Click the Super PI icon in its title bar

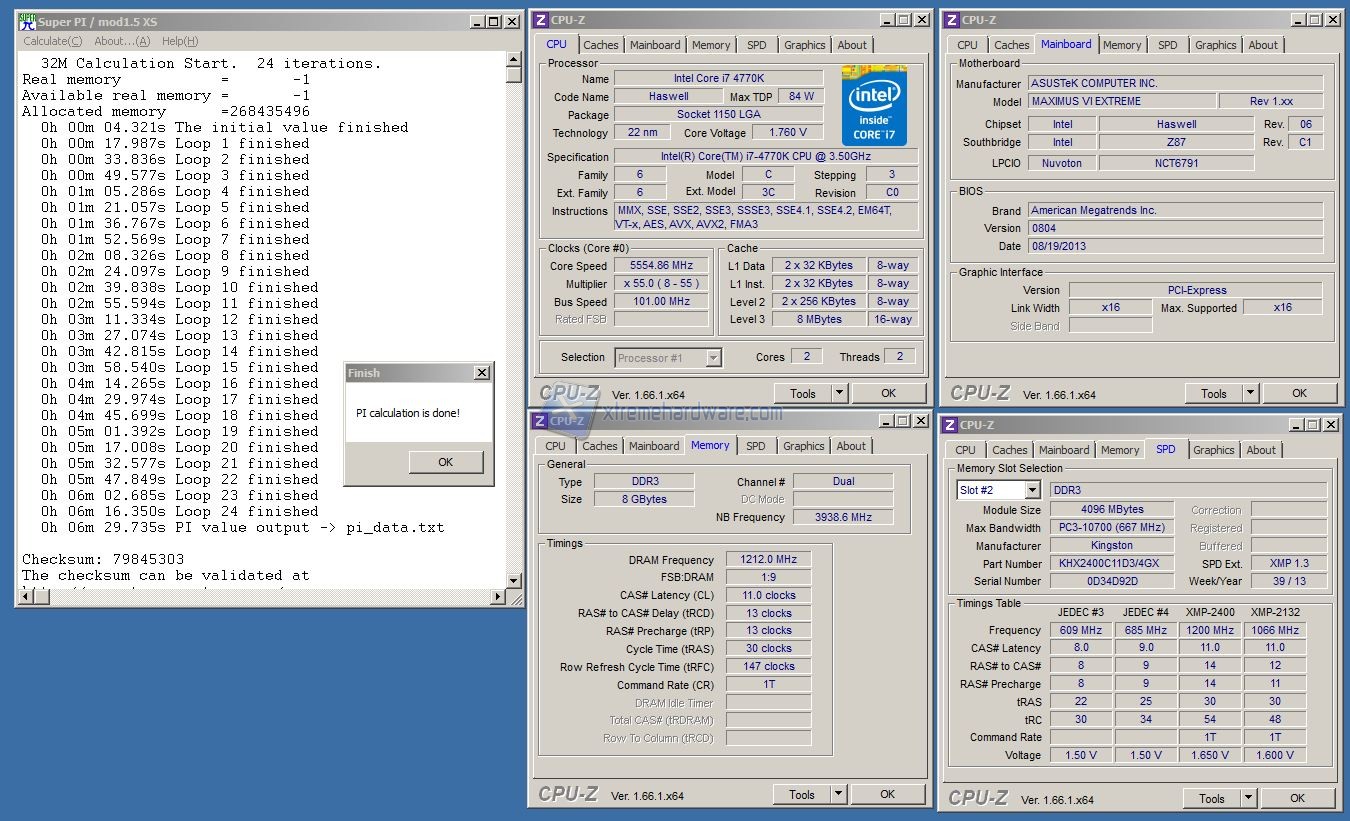click(x=28, y=22)
